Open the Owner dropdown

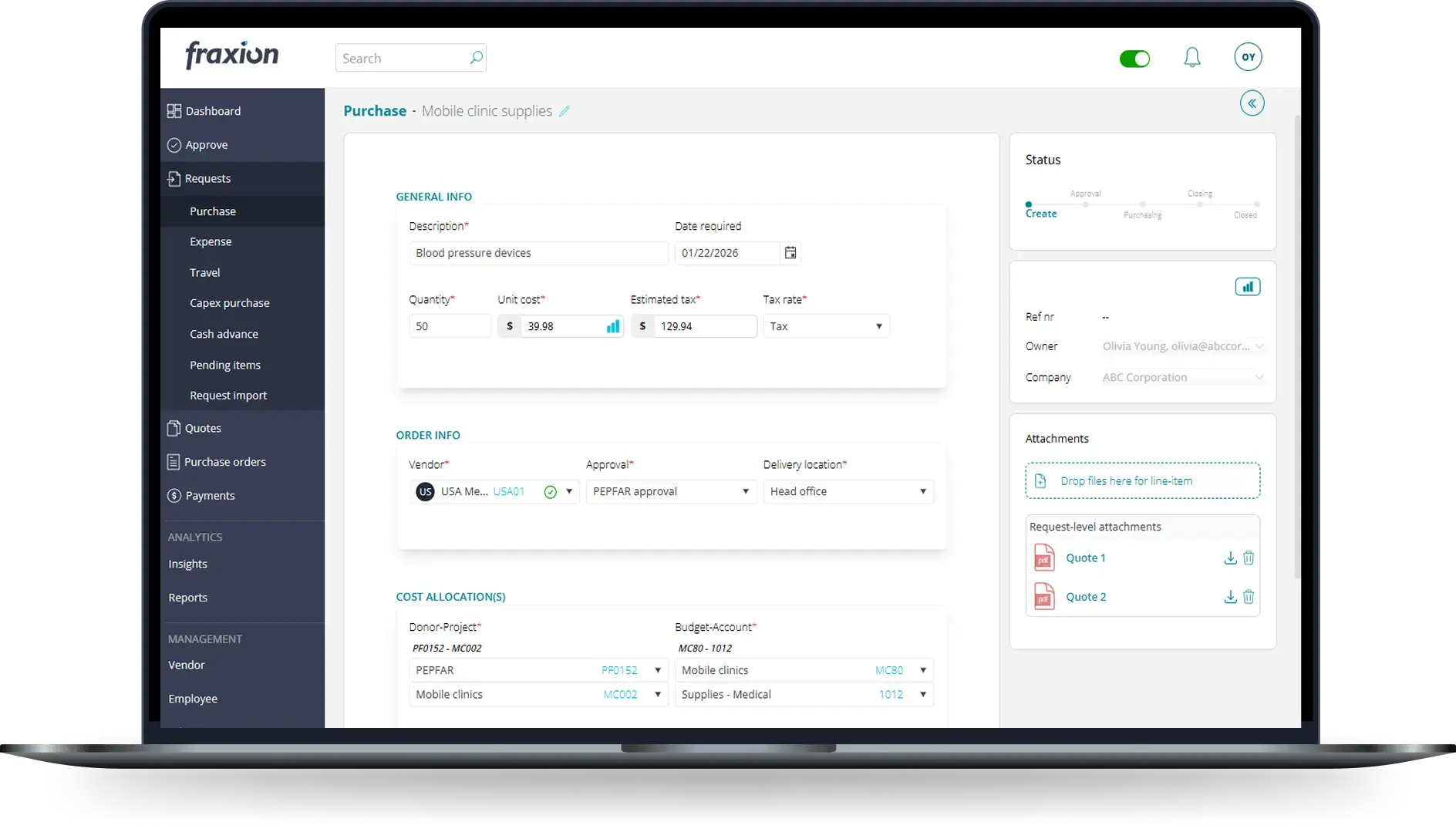tap(1183, 346)
